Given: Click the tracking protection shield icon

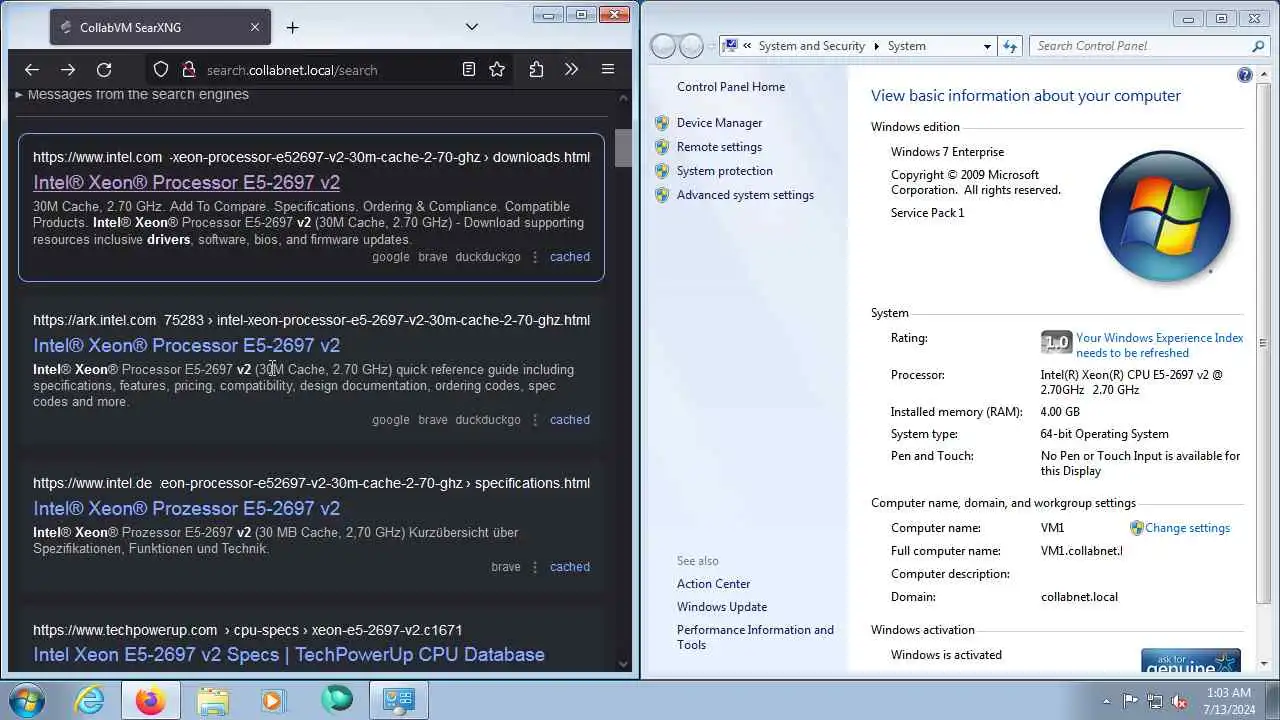Looking at the screenshot, I should point(161,70).
